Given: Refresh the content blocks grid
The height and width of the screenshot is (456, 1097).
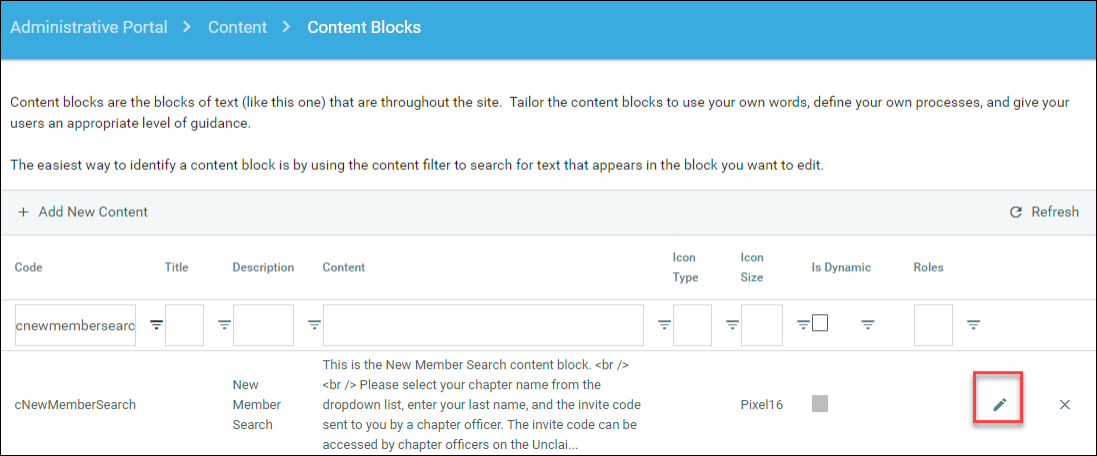Looking at the screenshot, I should click(x=1044, y=212).
